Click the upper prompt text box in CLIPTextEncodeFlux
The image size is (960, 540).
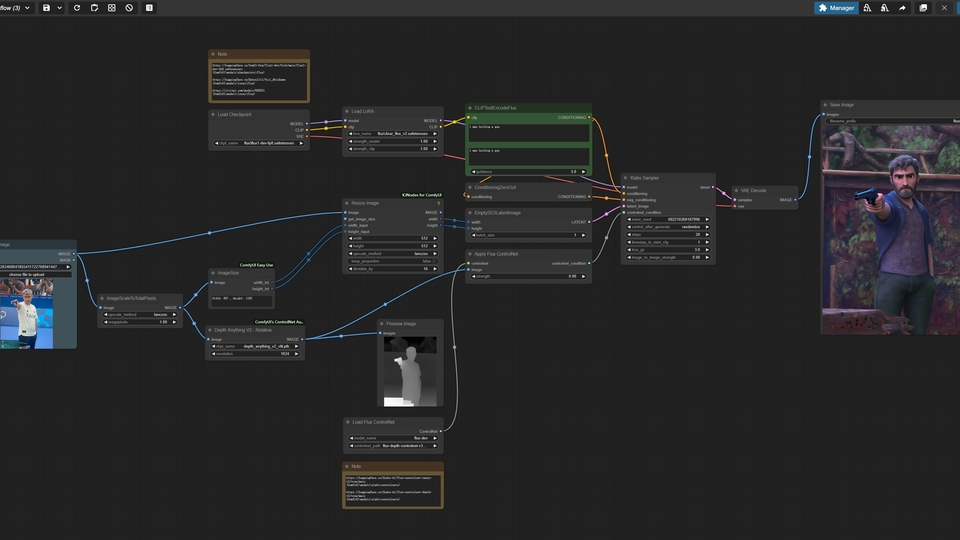(529, 133)
